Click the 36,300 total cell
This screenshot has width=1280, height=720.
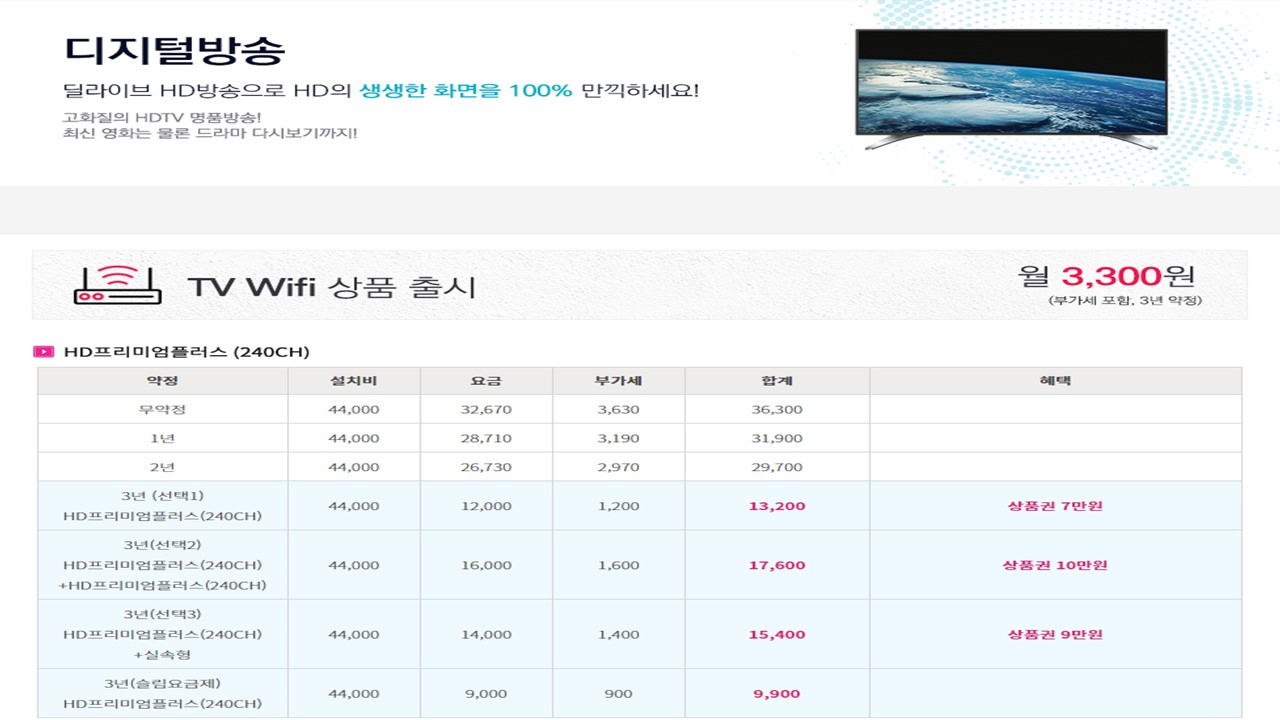click(x=777, y=410)
